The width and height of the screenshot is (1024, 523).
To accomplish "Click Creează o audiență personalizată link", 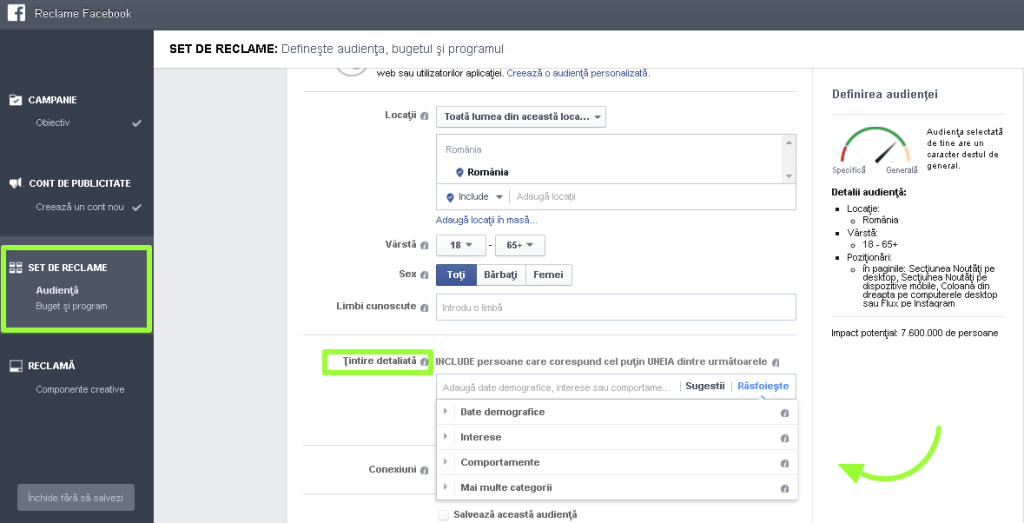I will tap(577, 74).
